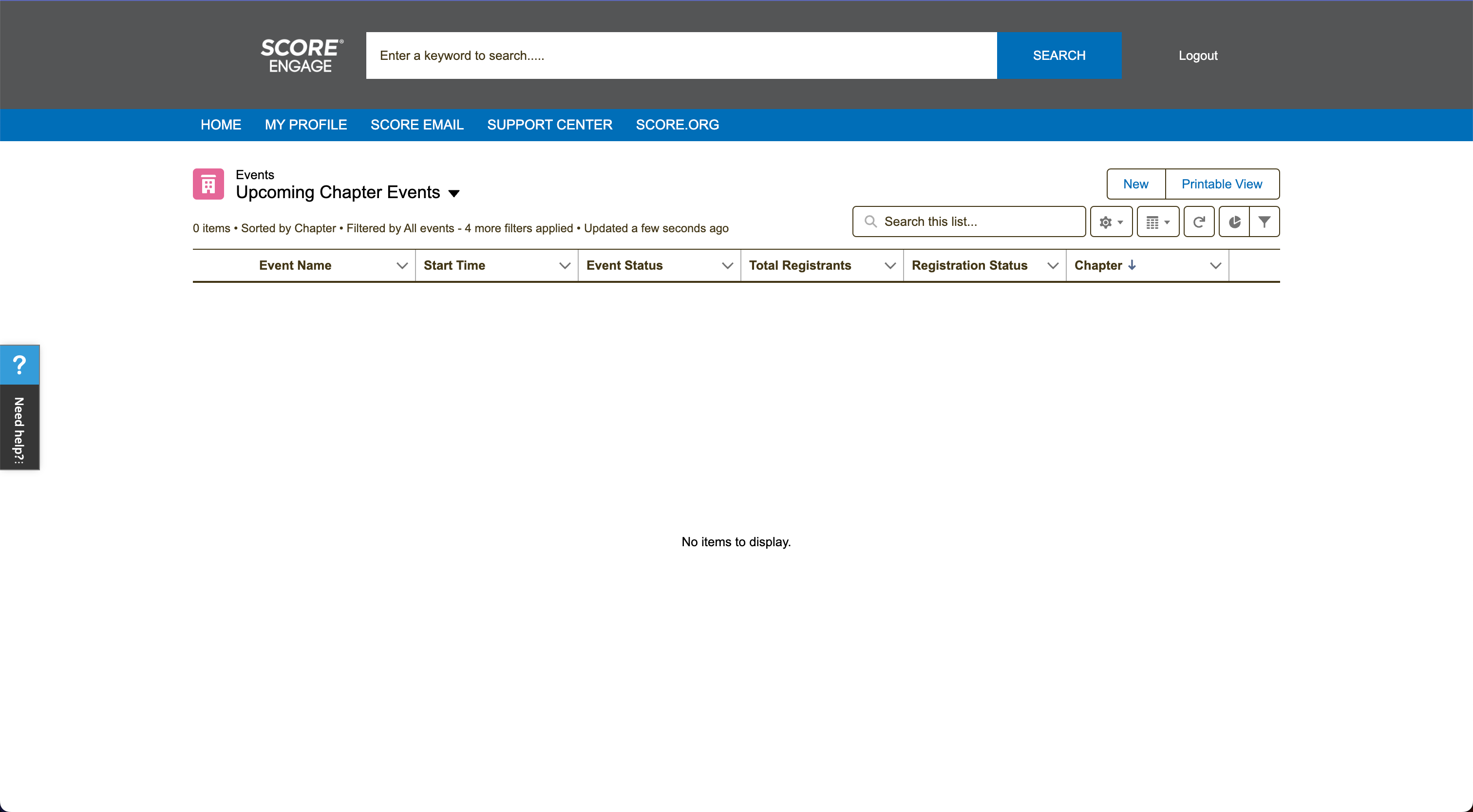This screenshot has width=1473, height=812.
Task: Open Event Status column menu chevron
Action: click(727, 266)
